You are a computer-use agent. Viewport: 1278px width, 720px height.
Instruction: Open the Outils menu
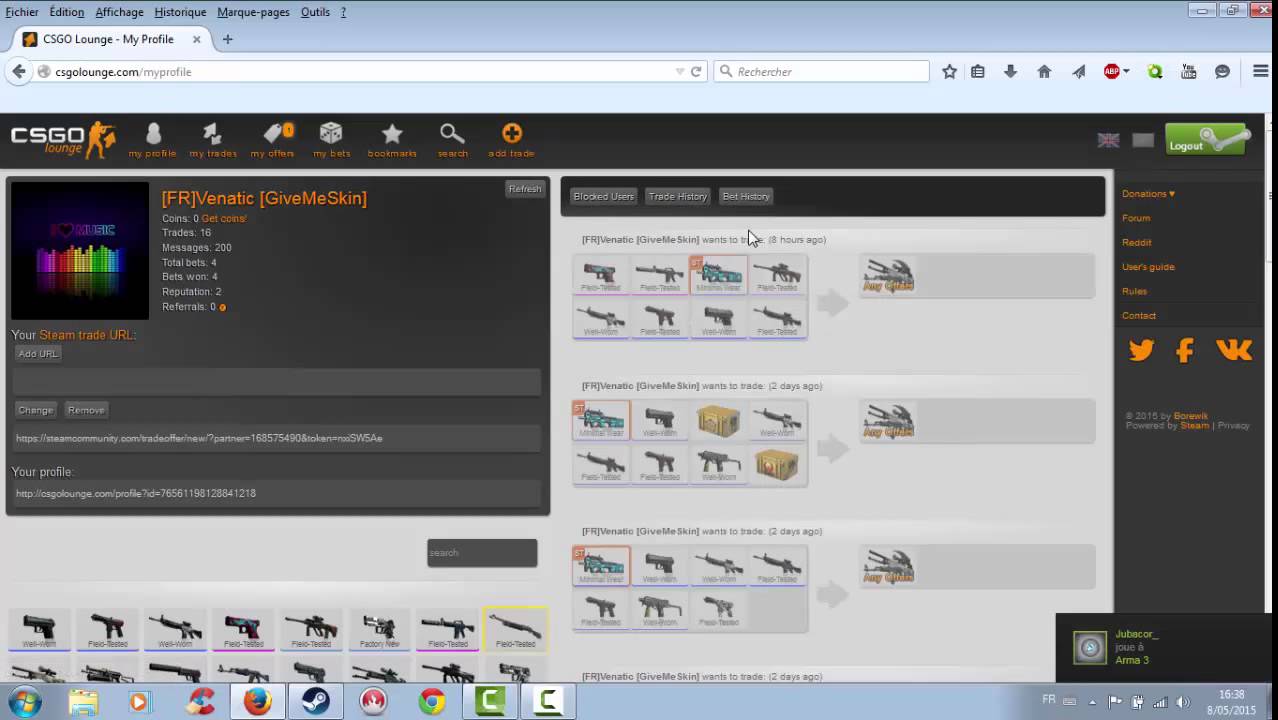(315, 12)
